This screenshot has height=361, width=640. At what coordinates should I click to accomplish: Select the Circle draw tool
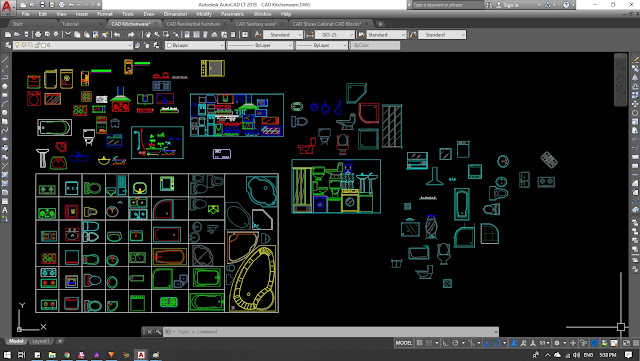4,113
